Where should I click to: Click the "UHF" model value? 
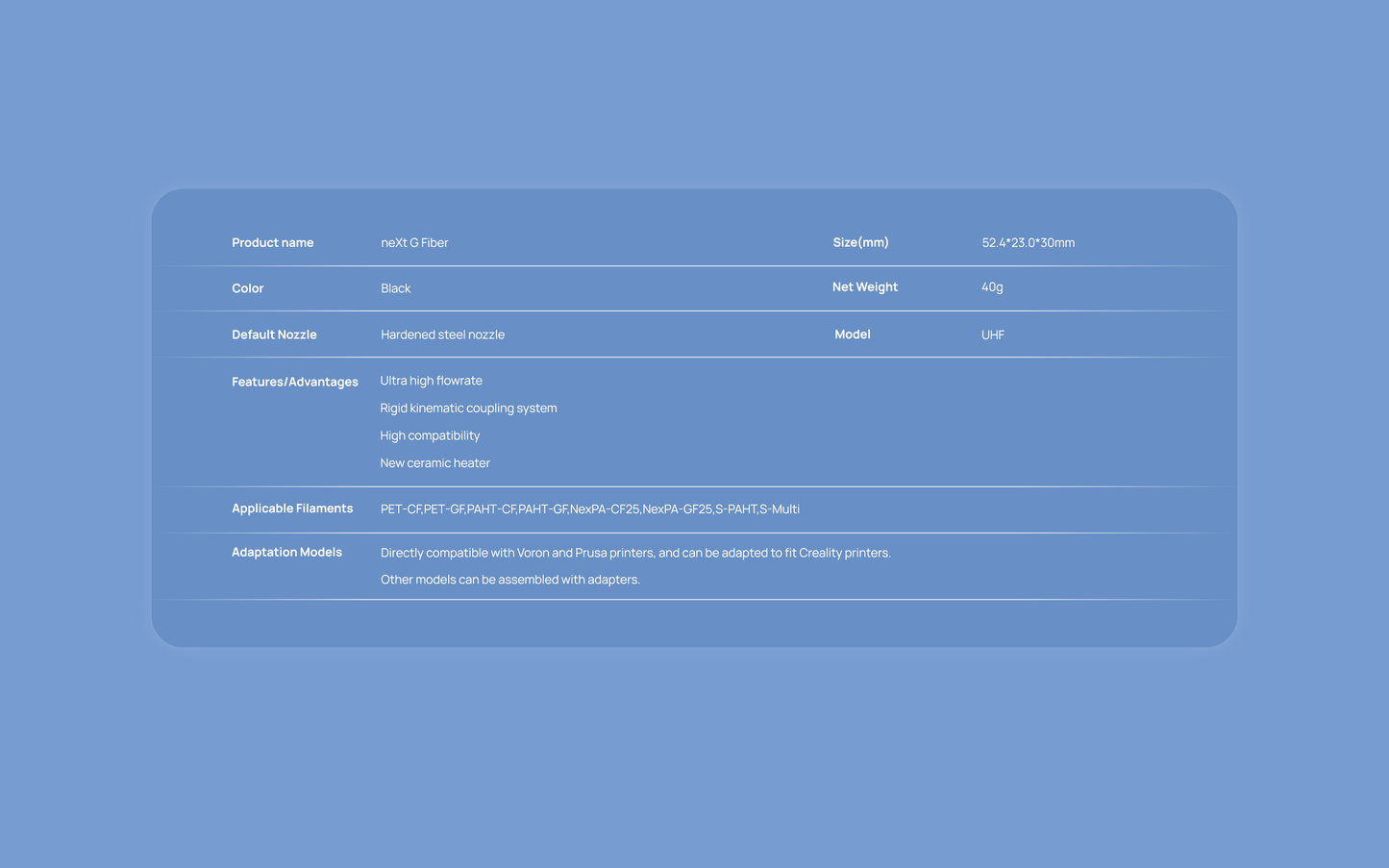tap(992, 335)
